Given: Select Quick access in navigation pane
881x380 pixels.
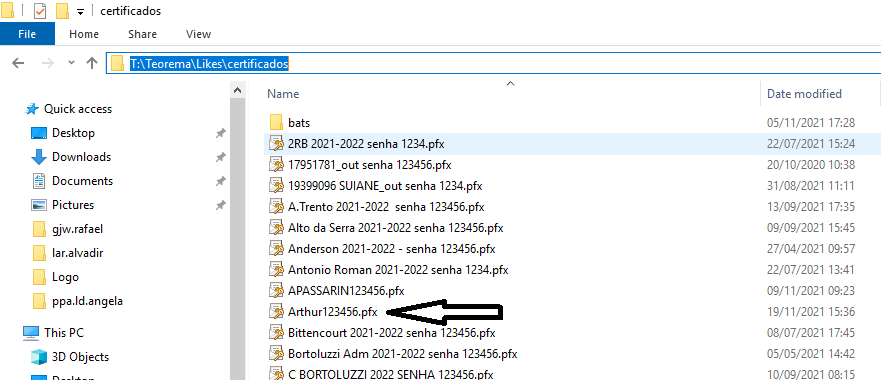Looking at the screenshot, I should pyautogui.click(x=78, y=109).
